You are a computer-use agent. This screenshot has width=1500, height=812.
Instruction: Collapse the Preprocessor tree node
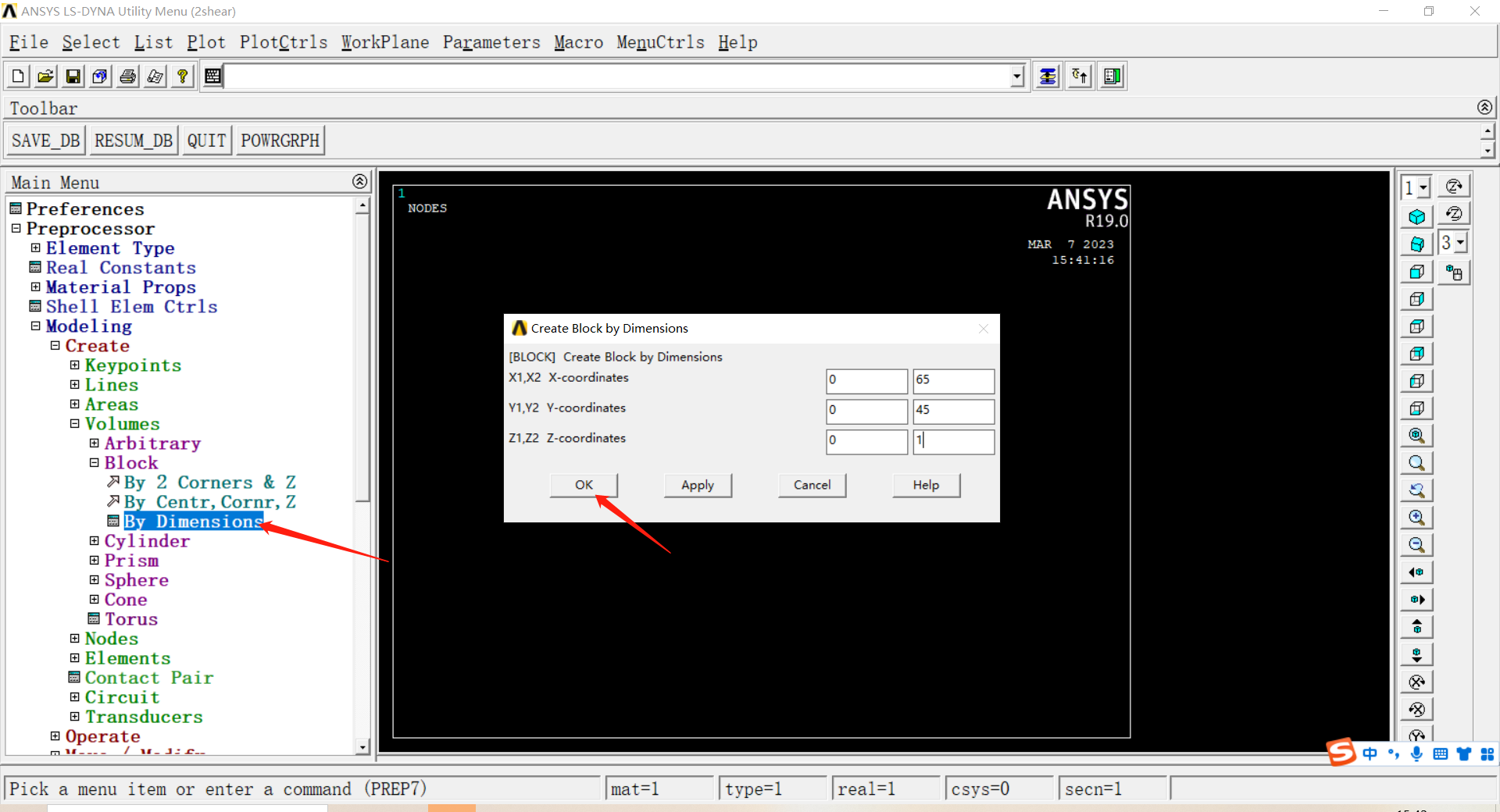[x=16, y=229]
